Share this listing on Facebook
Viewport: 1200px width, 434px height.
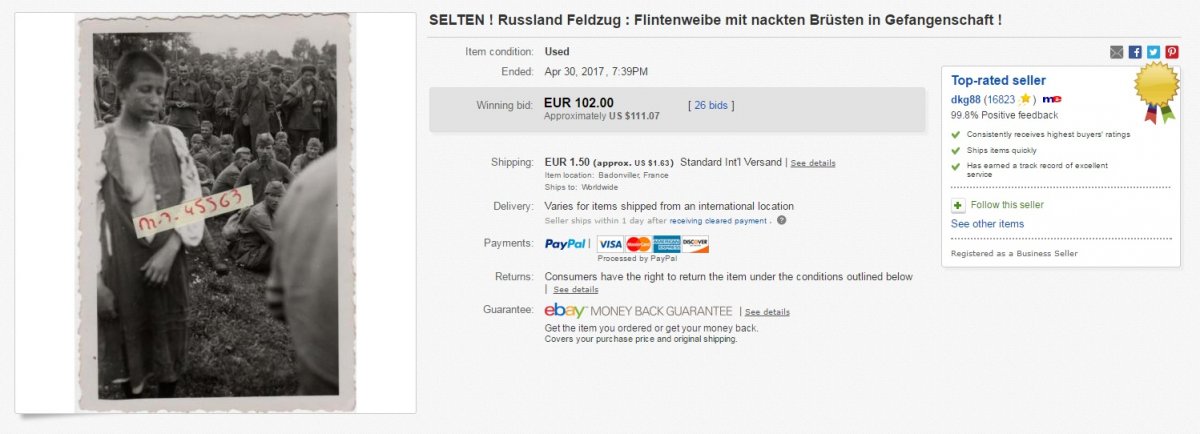[1135, 52]
